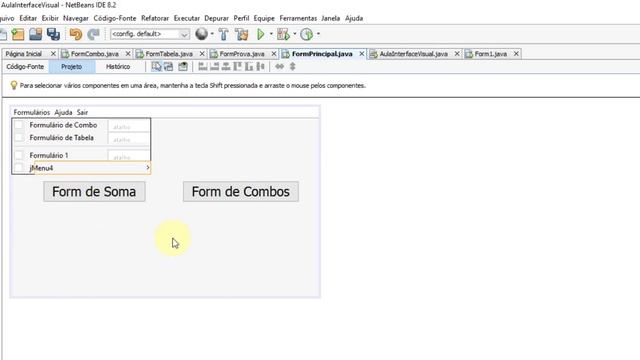The image size is (640, 360).
Task: Click the atalho field for Formulário de Combo
Action: tap(129, 127)
